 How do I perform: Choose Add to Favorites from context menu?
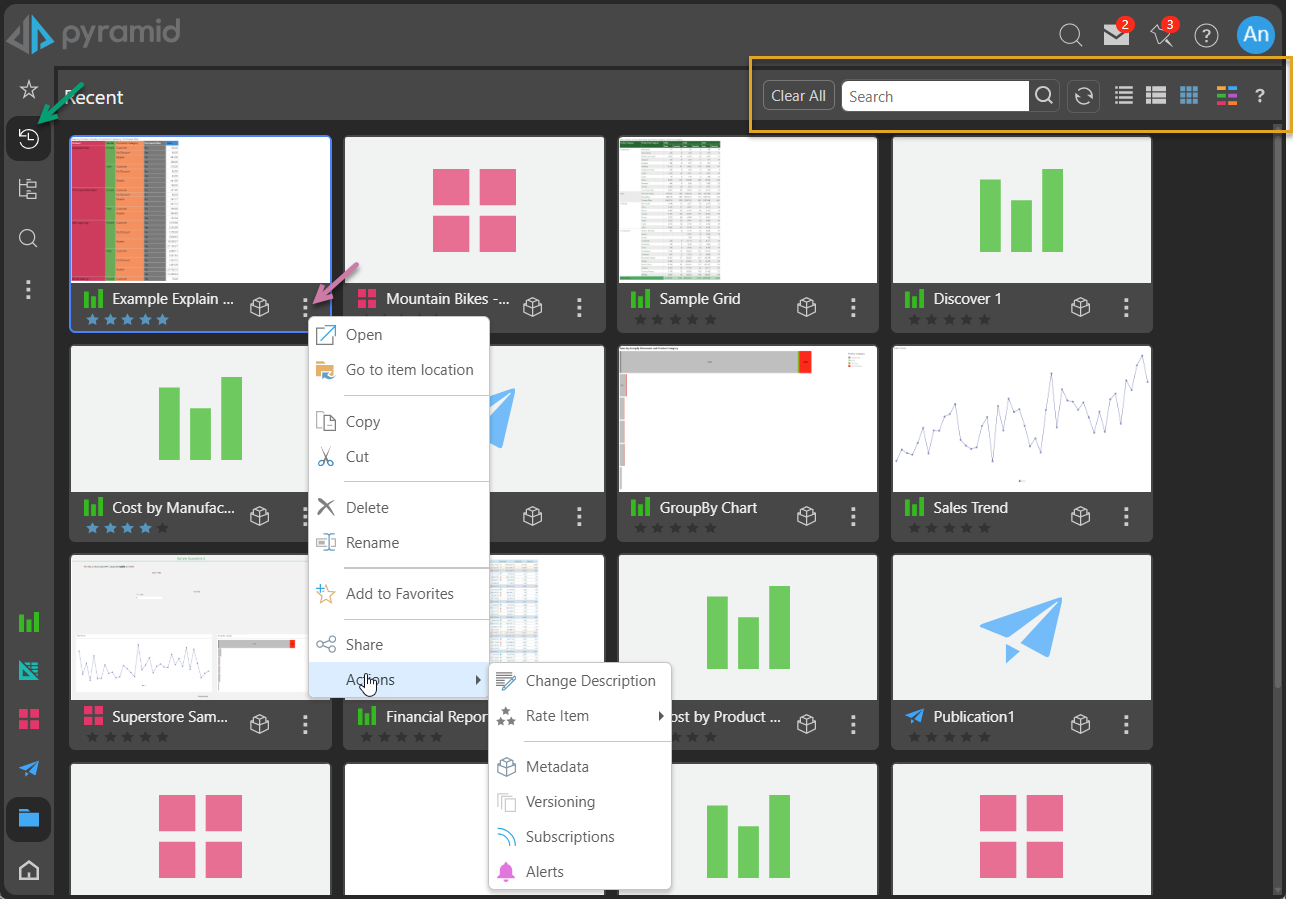pyautogui.click(x=399, y=594)
